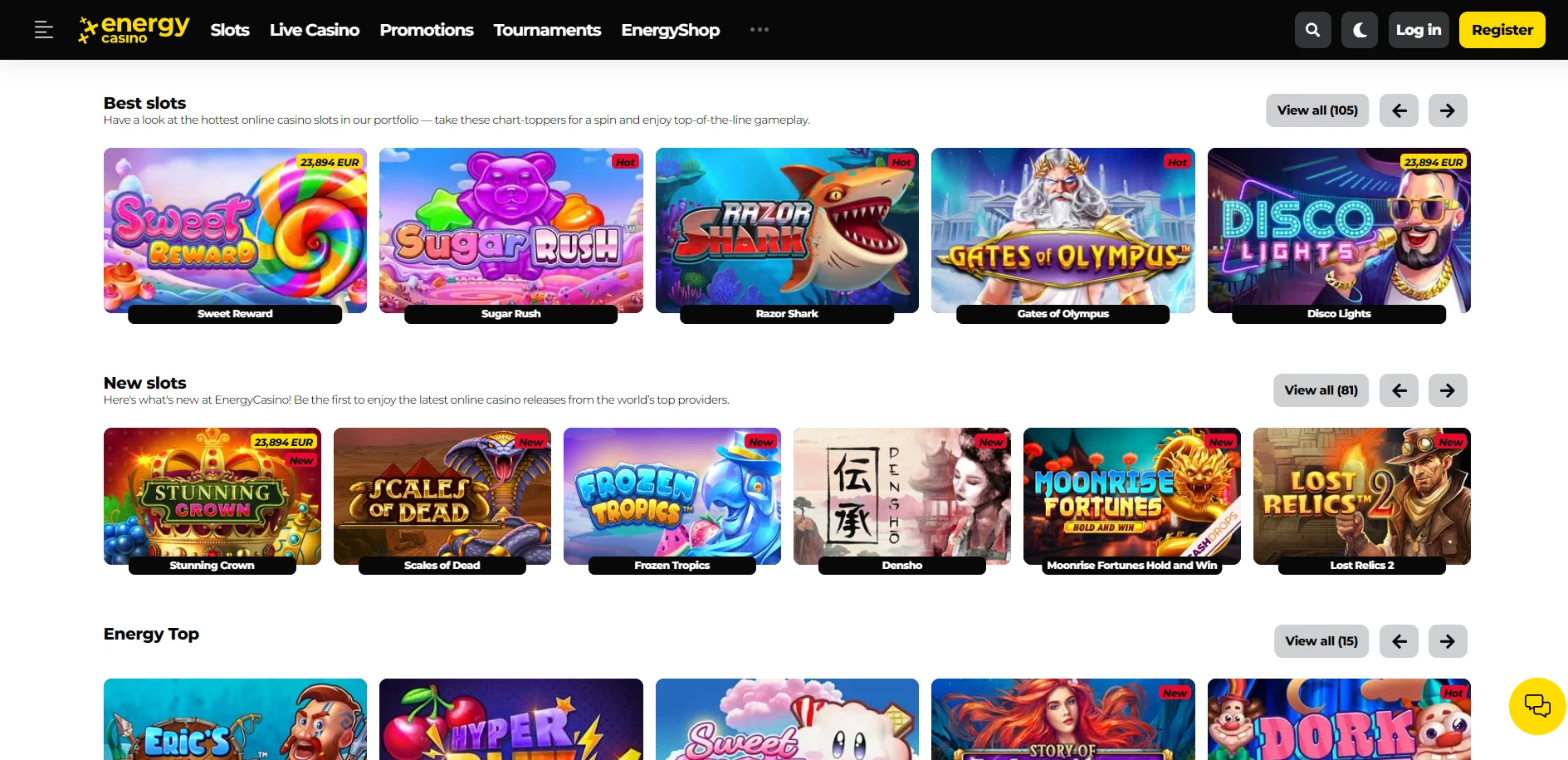
Task: Go to Slots menu
Action: [x=230, y=30]
